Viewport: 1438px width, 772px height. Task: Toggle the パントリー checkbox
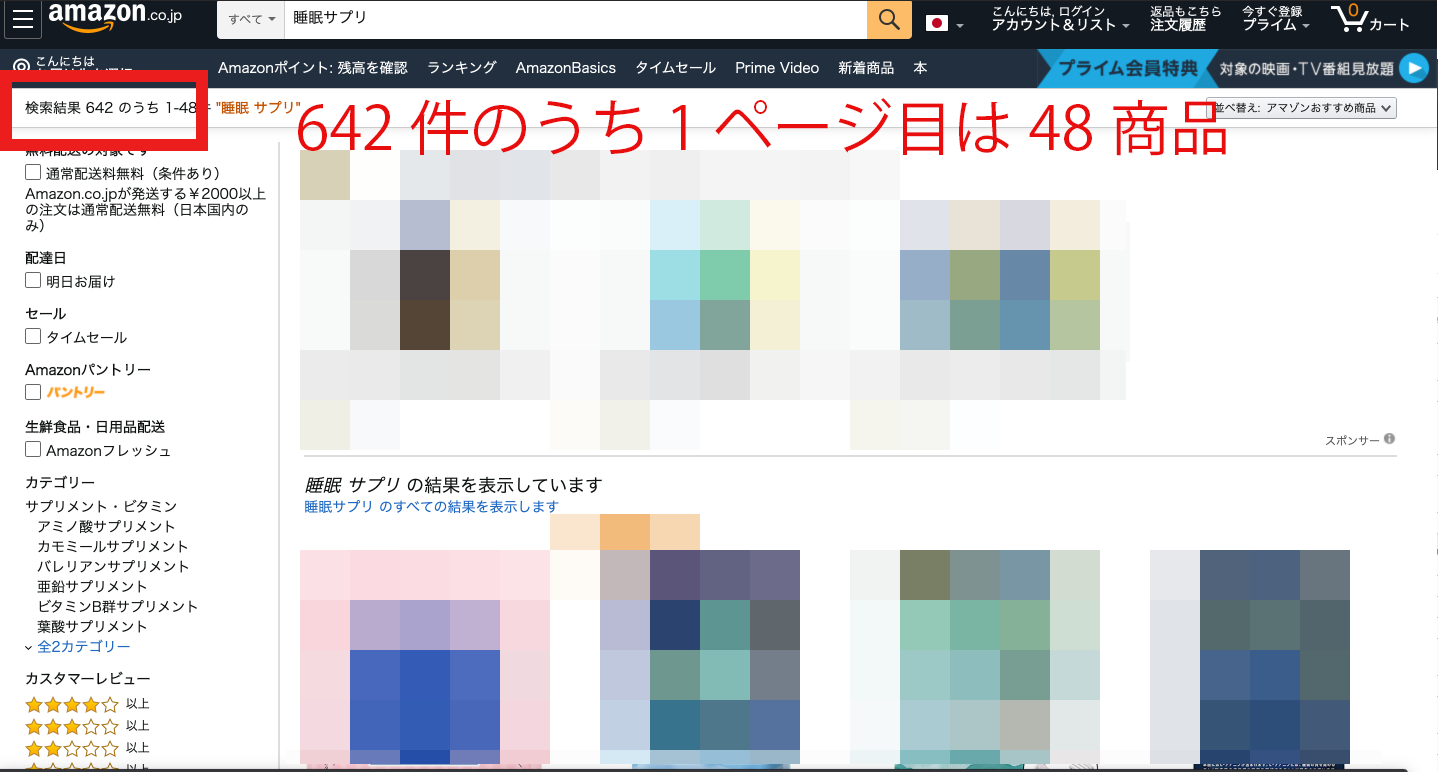pos(33,392)
